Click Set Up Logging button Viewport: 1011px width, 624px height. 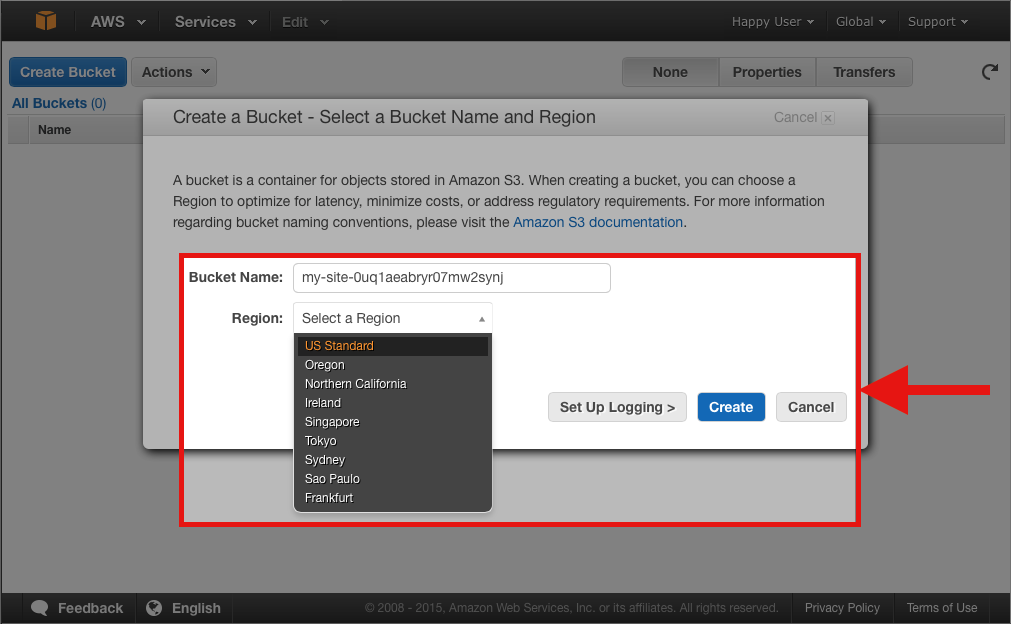617,407
